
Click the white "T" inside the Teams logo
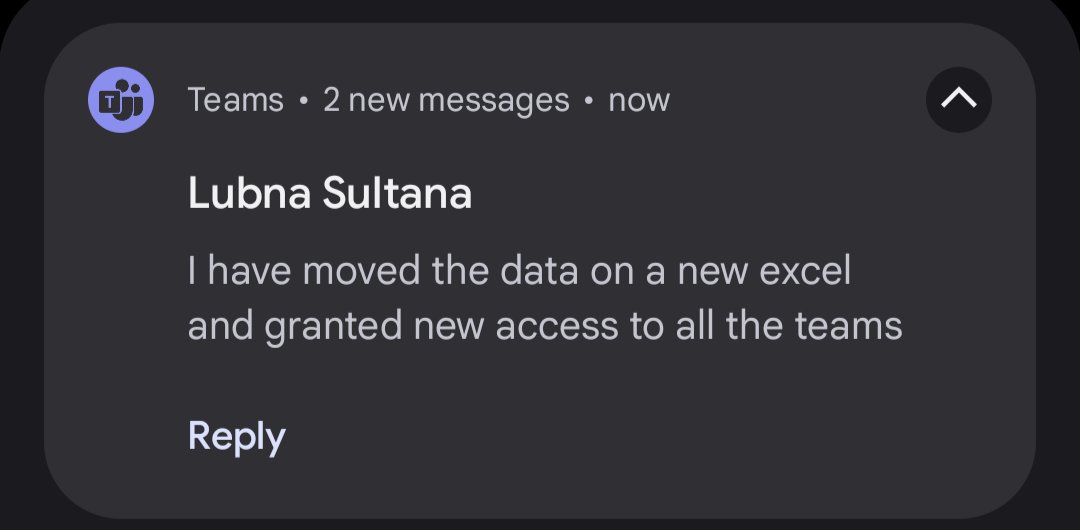click(x=110, y=100)
